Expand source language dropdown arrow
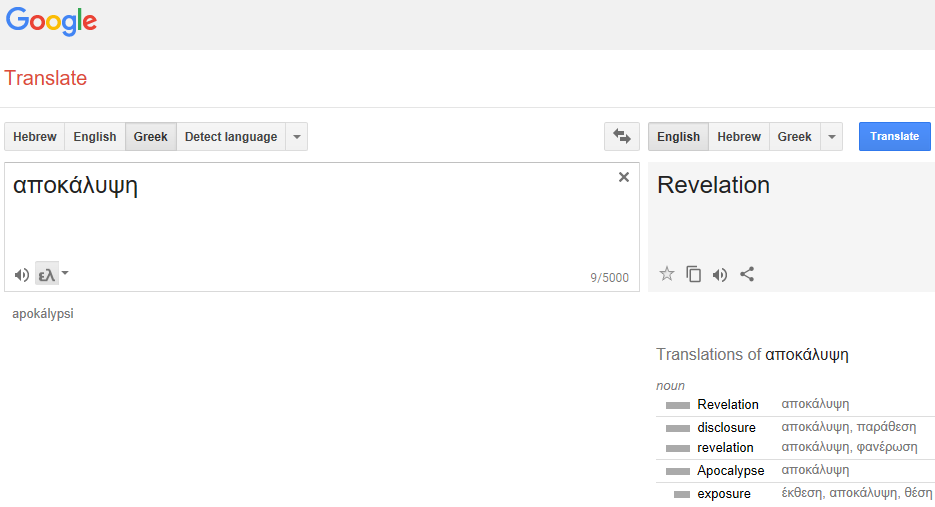The height and width of the screenshot is (507, 935). pos(296,137)
